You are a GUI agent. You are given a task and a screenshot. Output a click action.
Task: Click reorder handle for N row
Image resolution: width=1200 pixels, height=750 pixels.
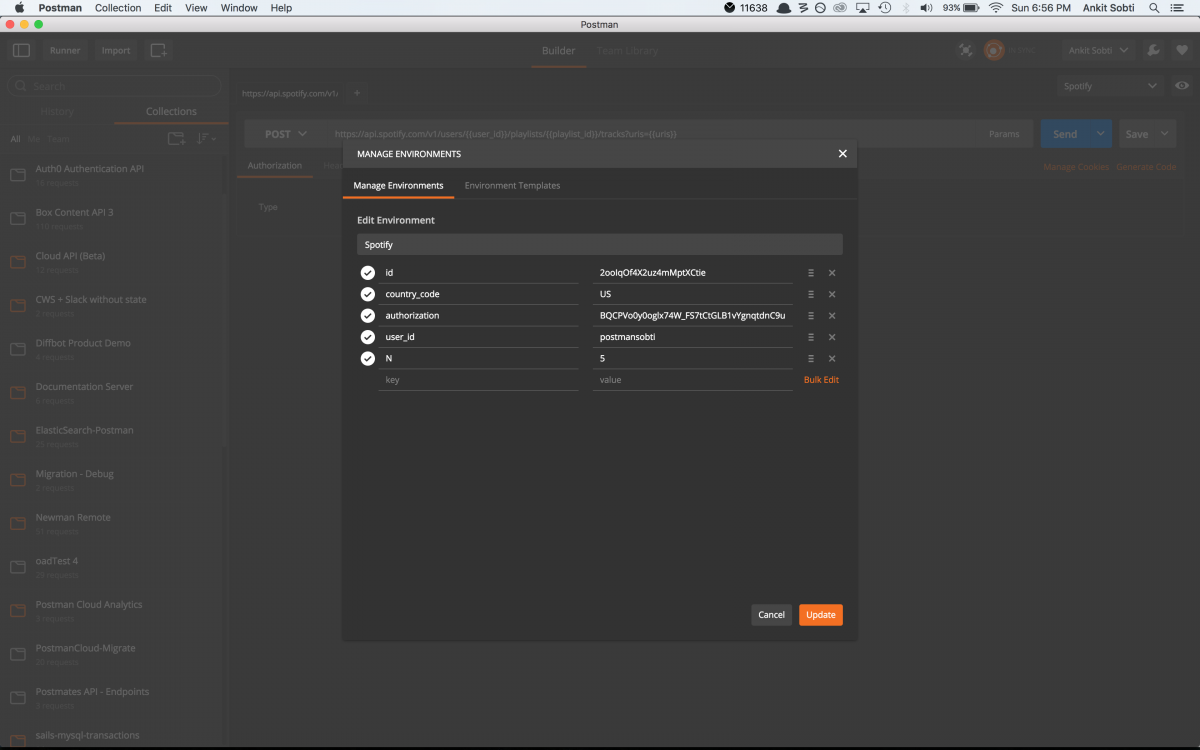(x=811, y=359)
